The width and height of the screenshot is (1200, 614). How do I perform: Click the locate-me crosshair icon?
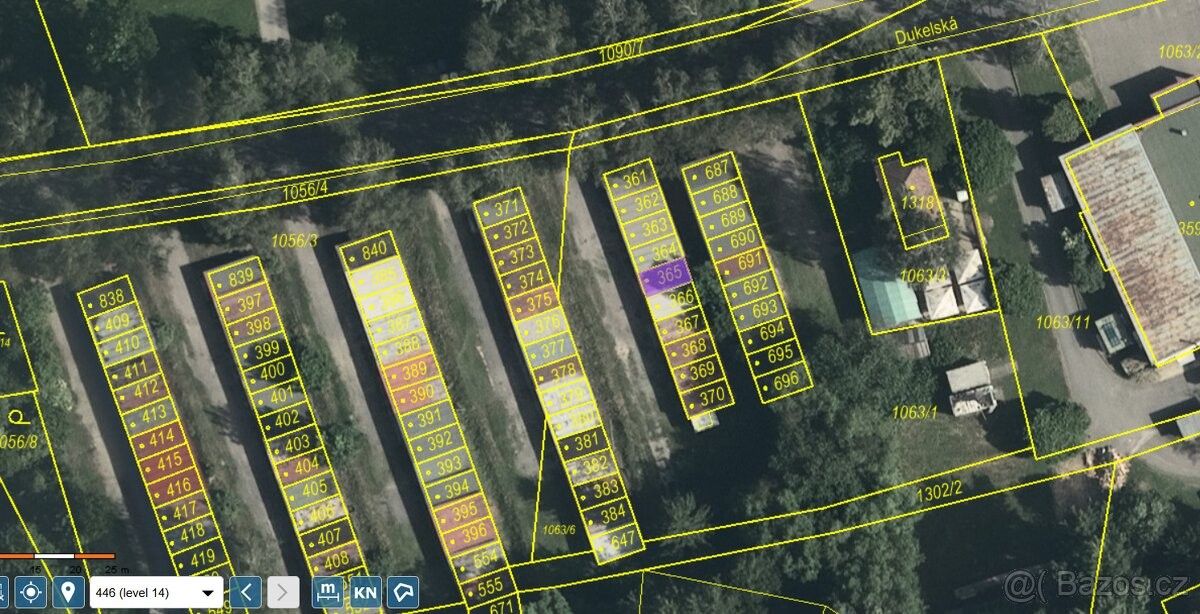(31, 592)
